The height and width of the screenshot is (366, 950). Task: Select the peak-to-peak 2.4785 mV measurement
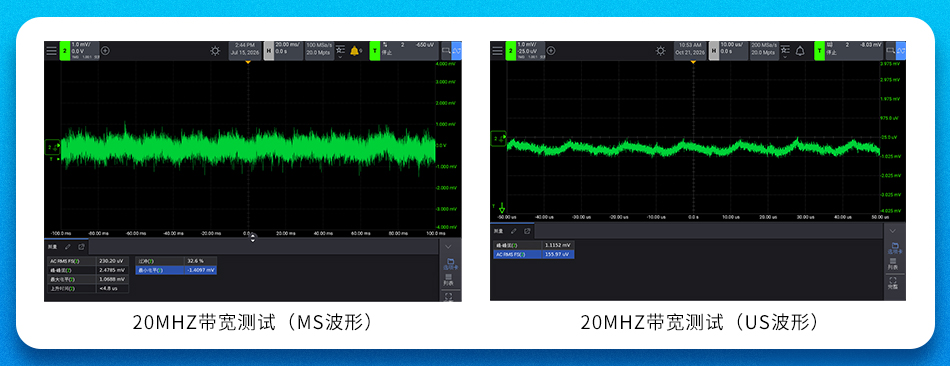(88, 270)
